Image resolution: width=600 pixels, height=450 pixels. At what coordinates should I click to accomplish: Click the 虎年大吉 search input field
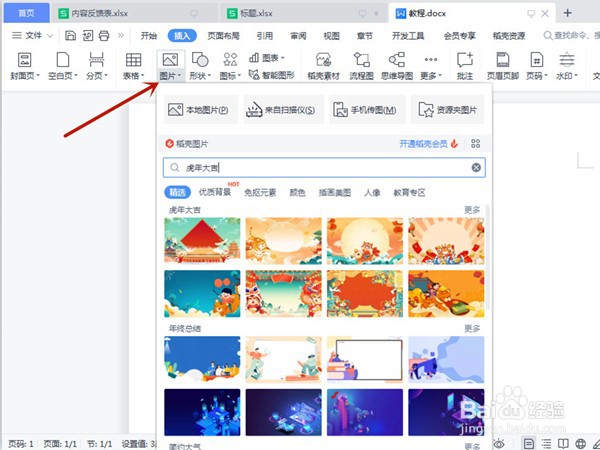324,167
